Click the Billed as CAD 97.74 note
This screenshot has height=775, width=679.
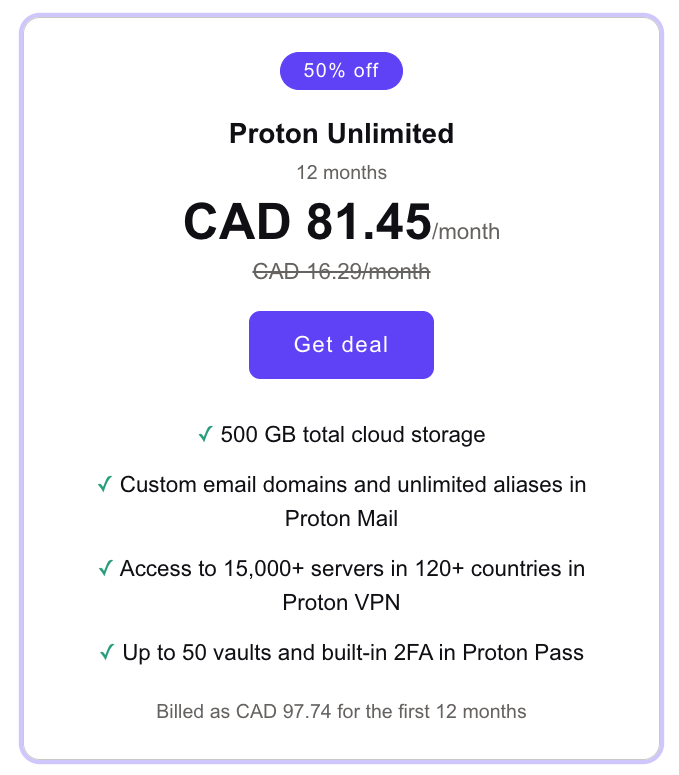click(341, 712)
